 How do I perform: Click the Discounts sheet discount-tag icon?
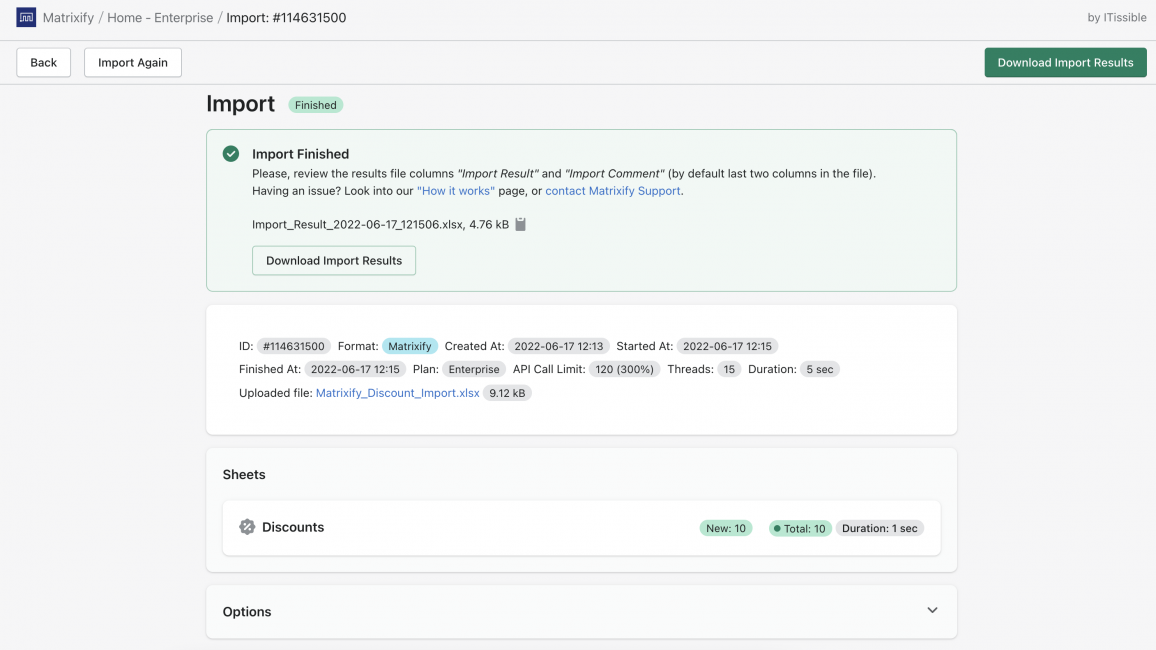tap(247, 527)
